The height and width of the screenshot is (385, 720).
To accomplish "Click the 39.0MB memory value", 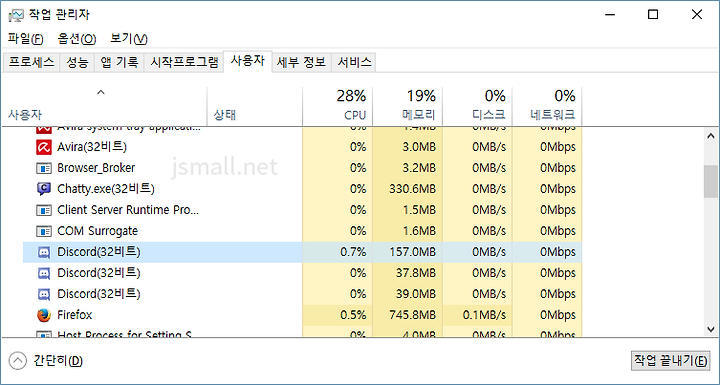I will pyautogui.click(x=416, y=294).
